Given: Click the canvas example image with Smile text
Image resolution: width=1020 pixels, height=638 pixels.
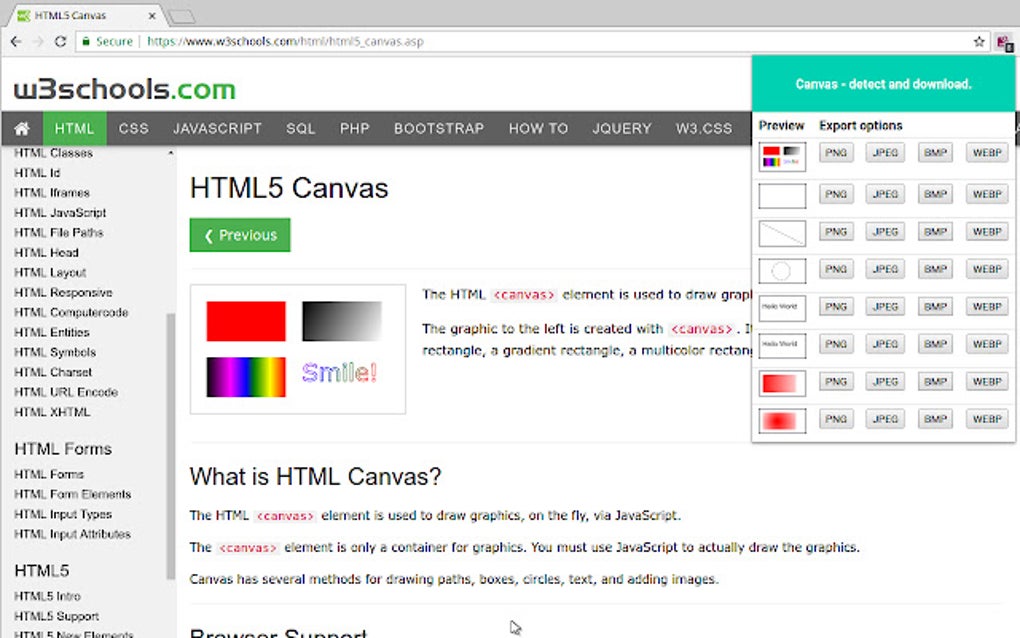Looking at the screenshot, I should coord(298,349).
